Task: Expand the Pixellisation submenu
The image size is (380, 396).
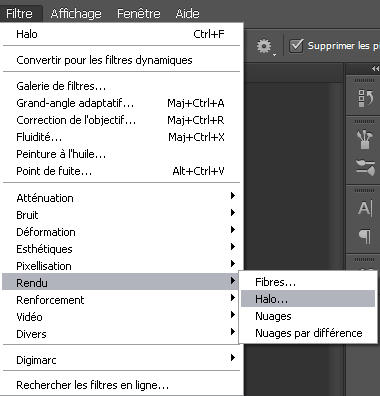Action: pyautogui.click(x=121, y=266)
